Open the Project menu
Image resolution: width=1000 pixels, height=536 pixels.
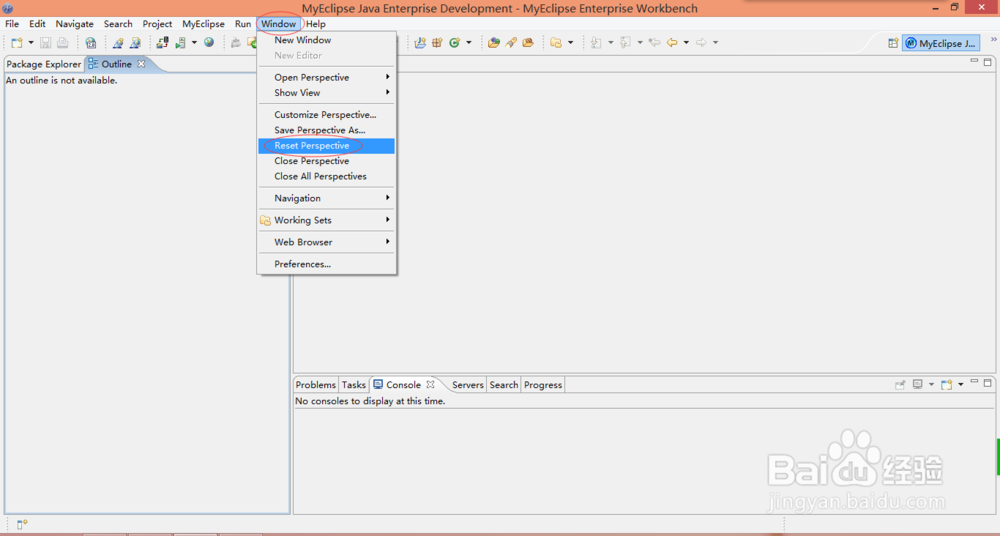158,24
